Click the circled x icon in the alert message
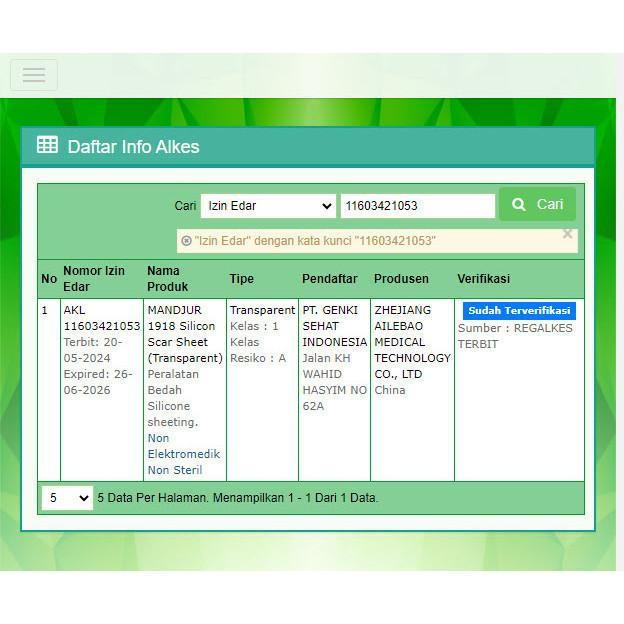Viewport: 624px width, 624px height. [x=186, y=241]
